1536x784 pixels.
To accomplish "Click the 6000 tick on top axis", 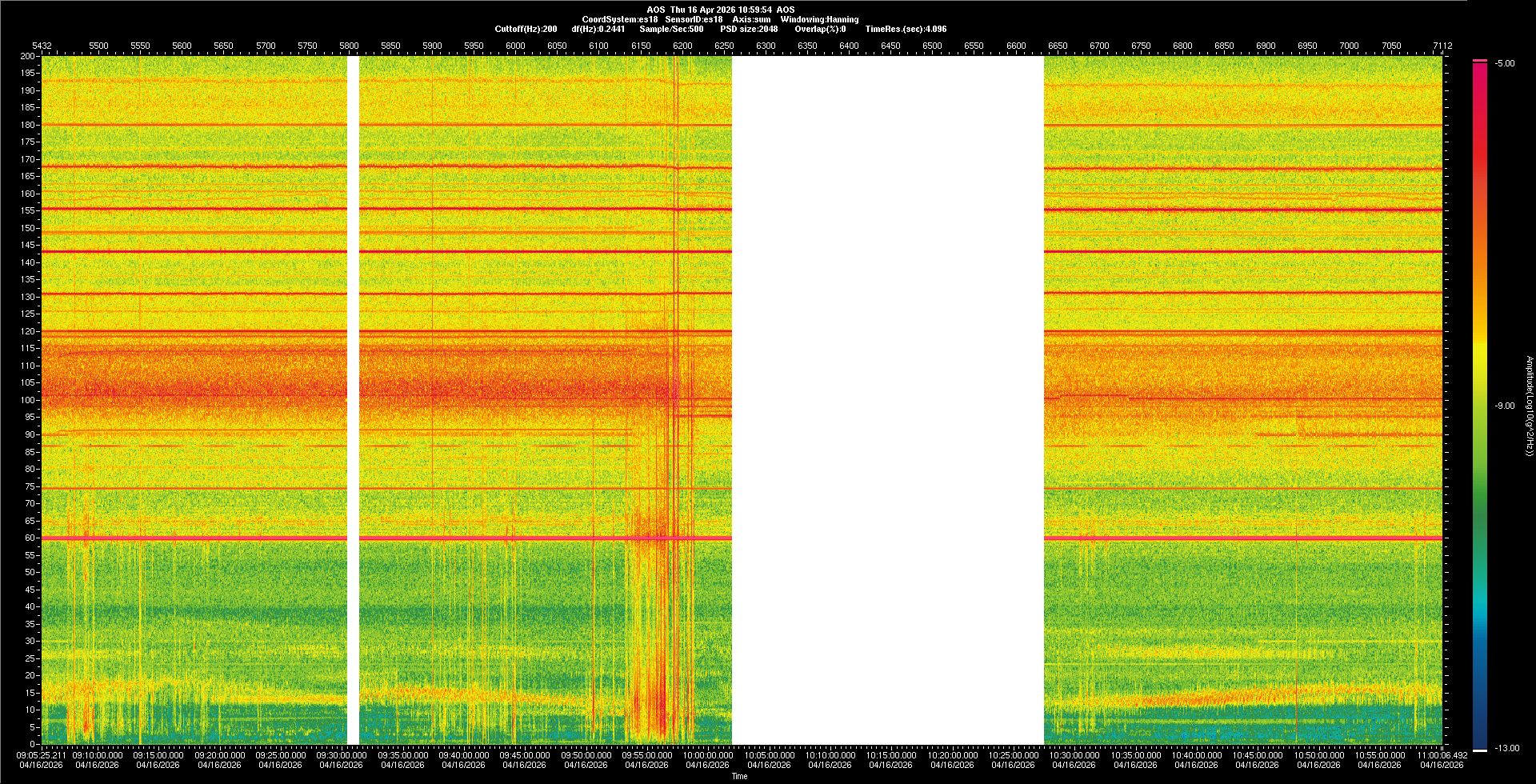I will pyautogui.click(x=515, y=46).
